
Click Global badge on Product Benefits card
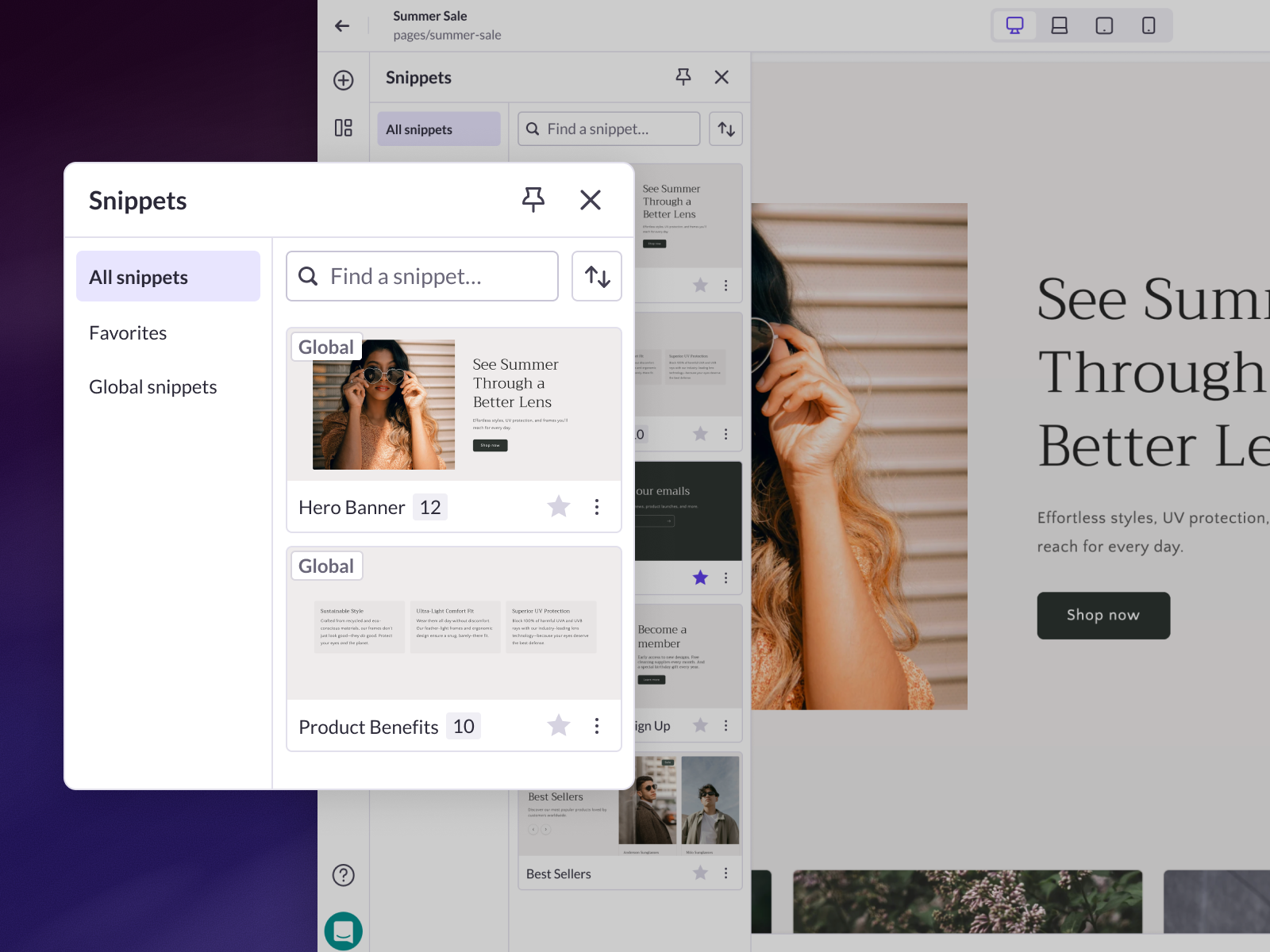[326, 566]
